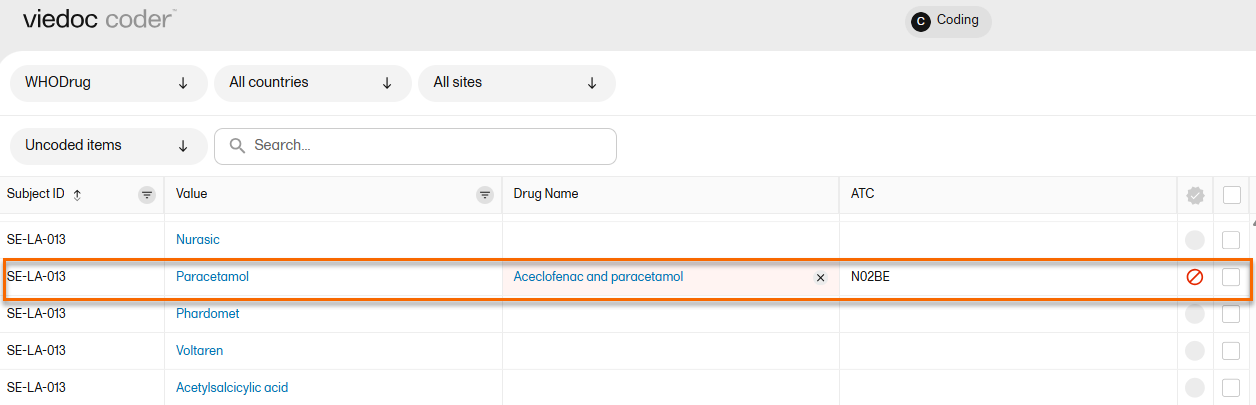Image resolution: width=1256 pixels, height=405 pixels.
Task: Click the approval status circle for Nurasic
Action: pos(1194,240)
